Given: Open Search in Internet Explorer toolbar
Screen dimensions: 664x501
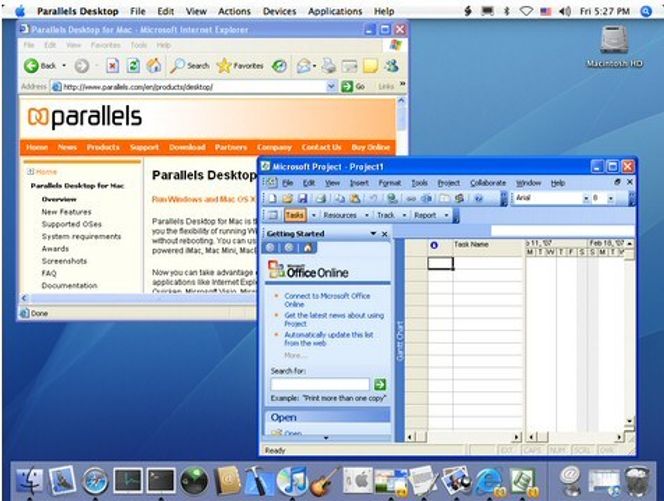Looking at the screenshot, I should coord(190,66).
